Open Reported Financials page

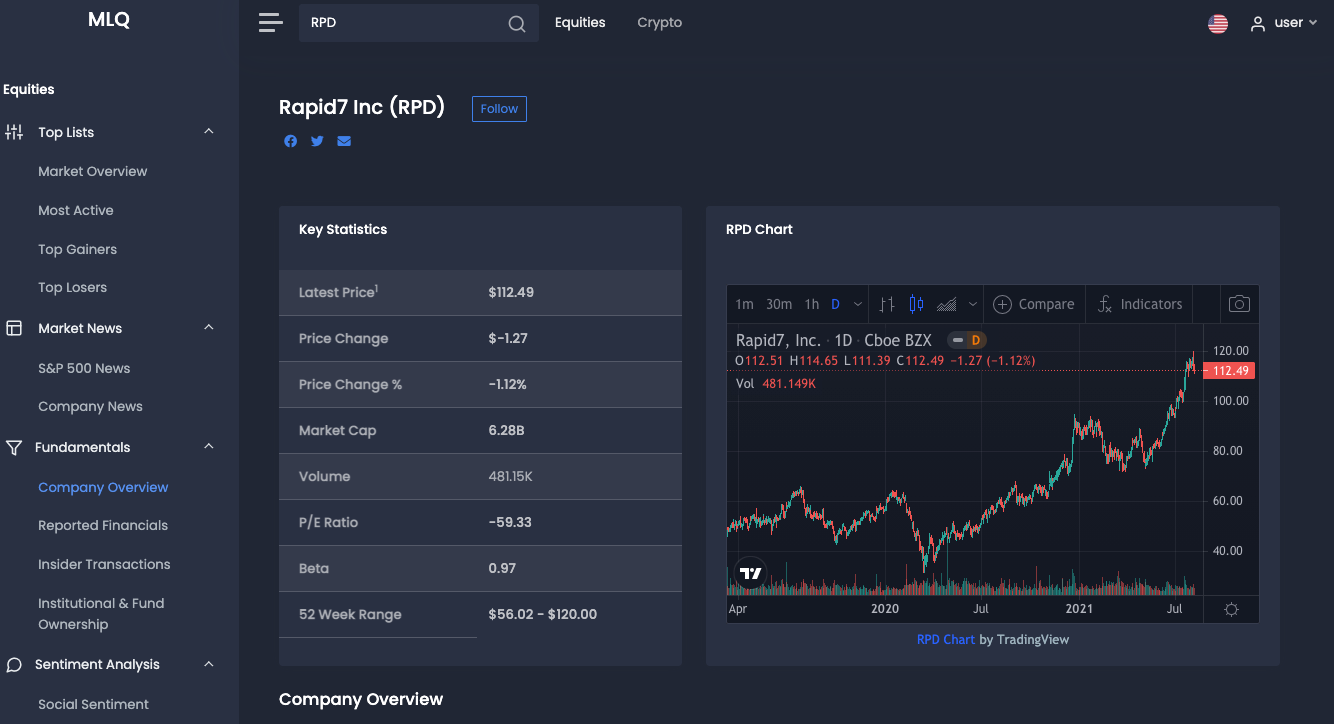coord(103,525)
